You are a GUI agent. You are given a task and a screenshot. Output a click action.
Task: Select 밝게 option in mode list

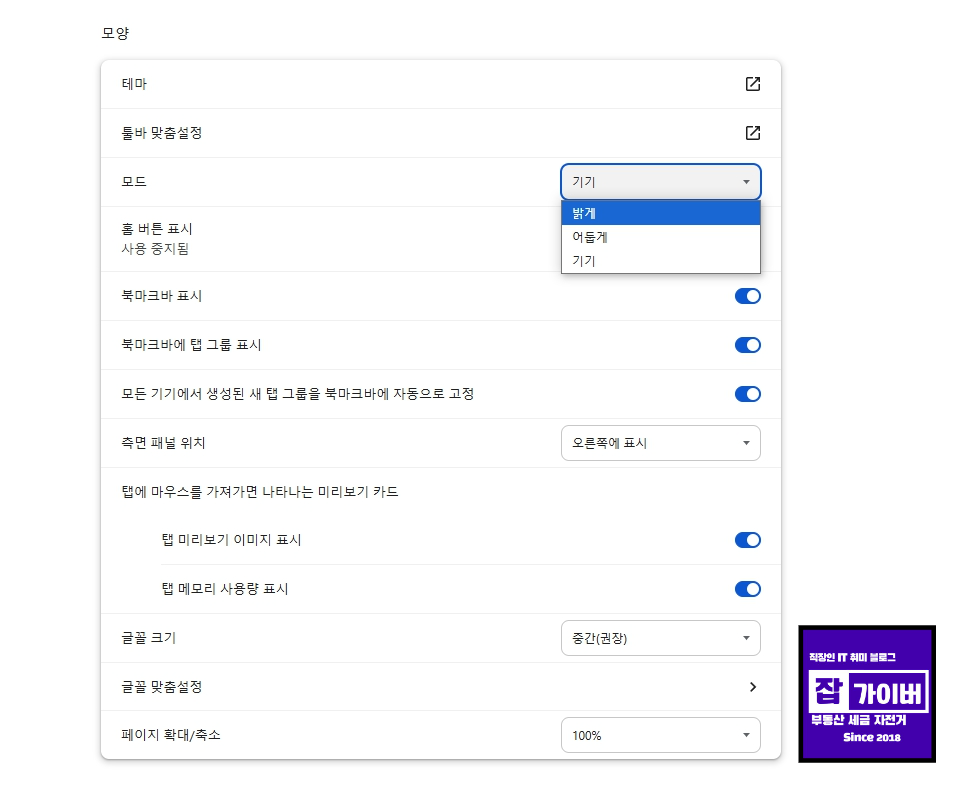pos(660,213)
